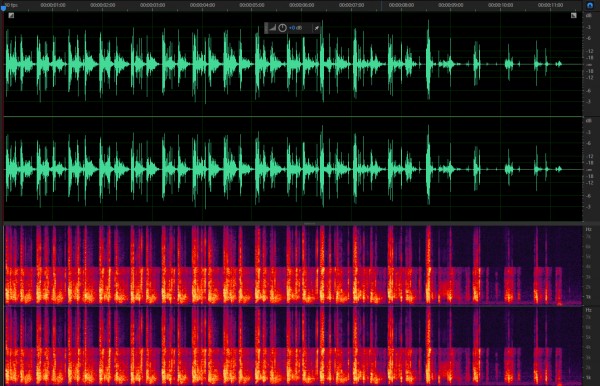Click the 00:00:11:00 mark on the ruler
The image size is (600, 386).
[550, 5]
